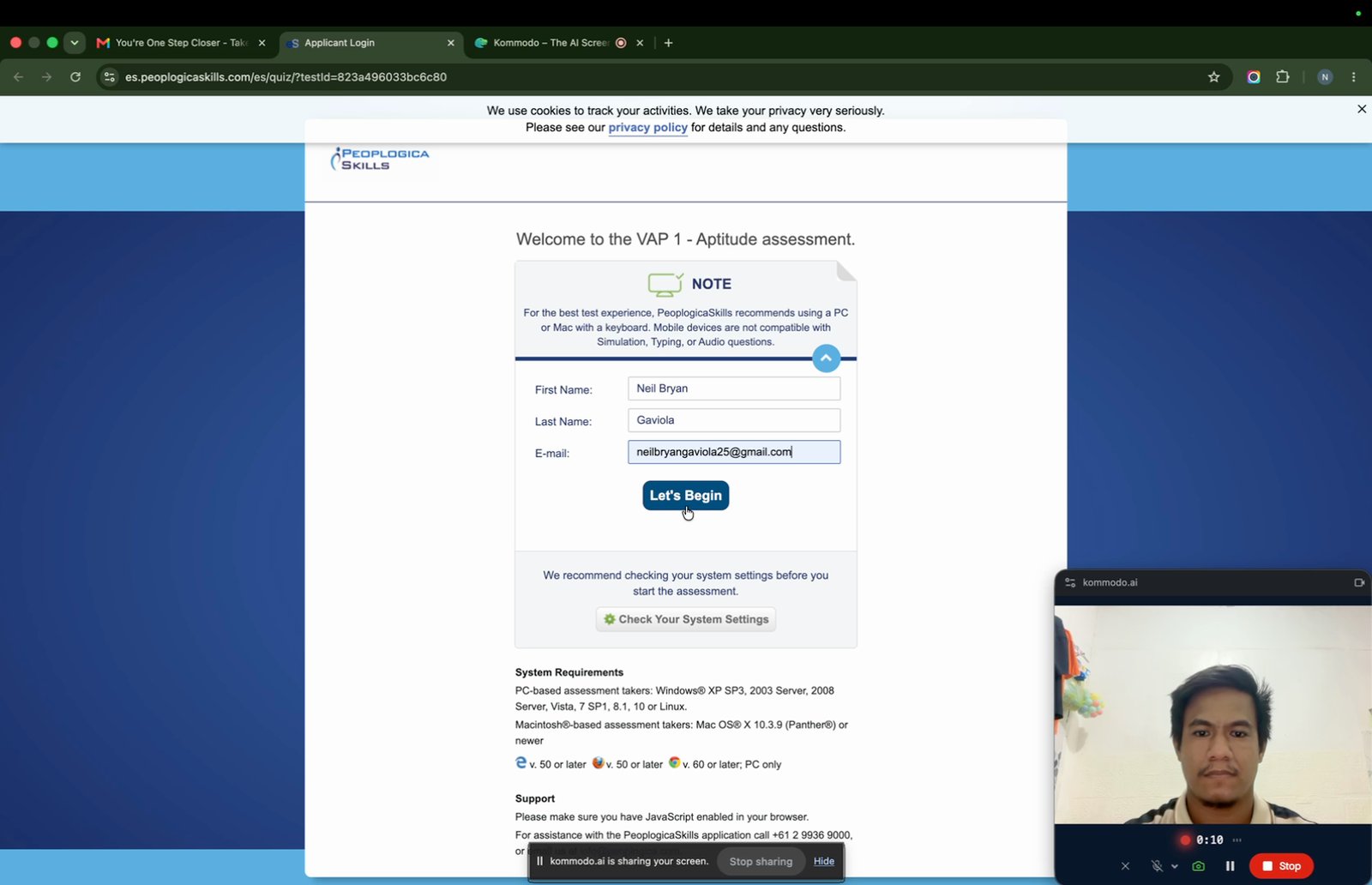Collapse the NOTE panel with the round chevron
The image size is (1372, 885).
pos(826,358)
